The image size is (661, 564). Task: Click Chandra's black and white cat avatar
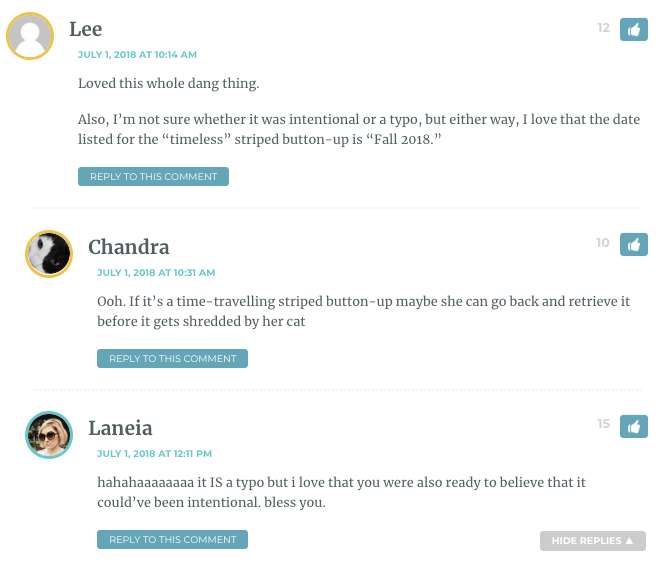click(x=49, y=254)
